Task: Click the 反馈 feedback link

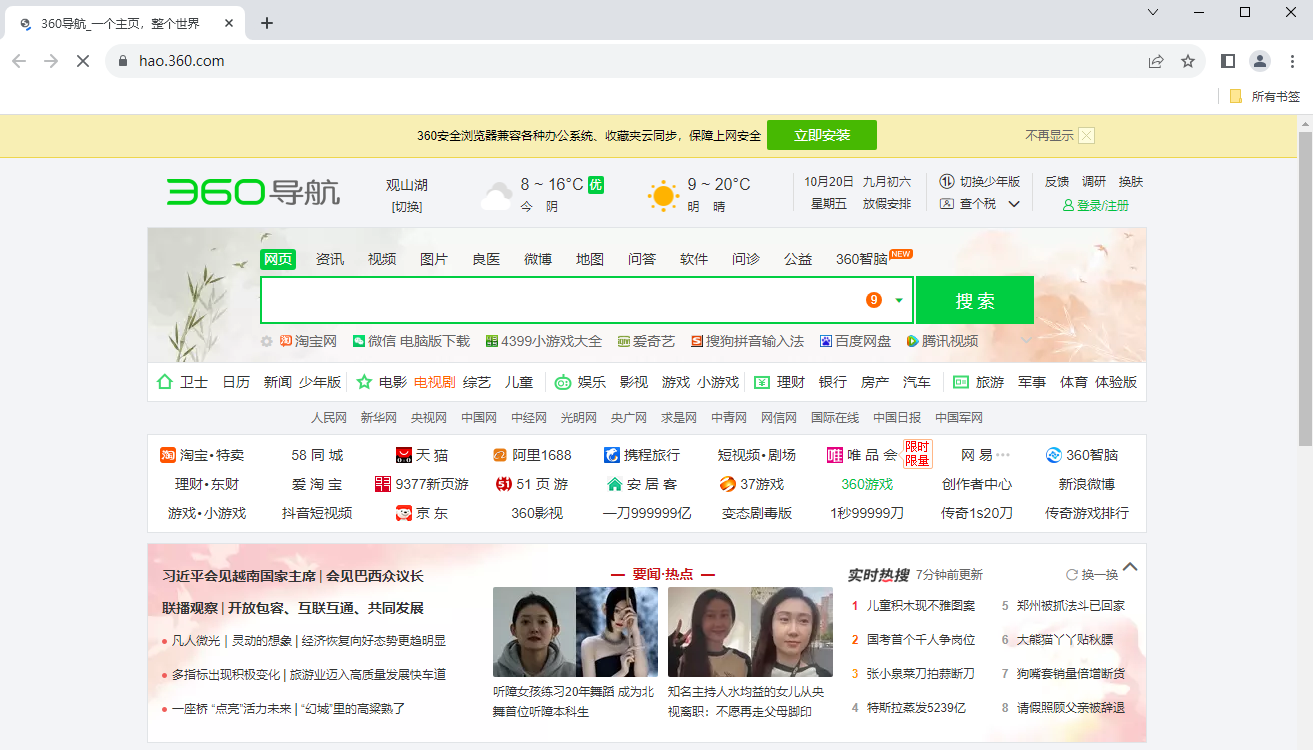Action: pyautogui.click(x=1057, y=182)
